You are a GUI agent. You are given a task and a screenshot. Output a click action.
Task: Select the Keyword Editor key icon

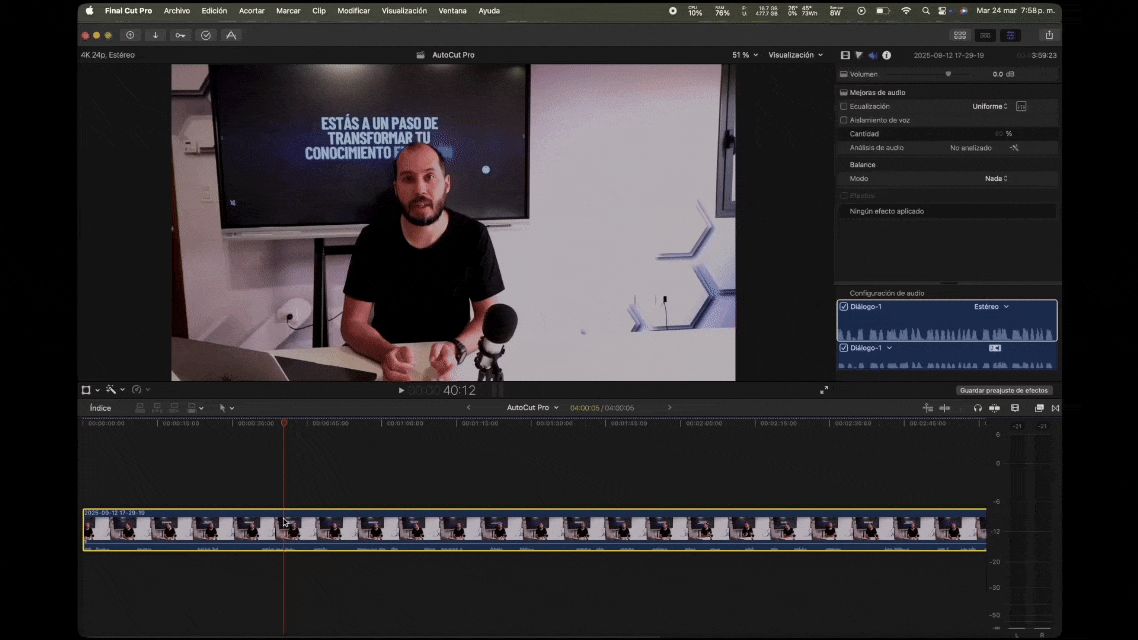coord(179,35)
